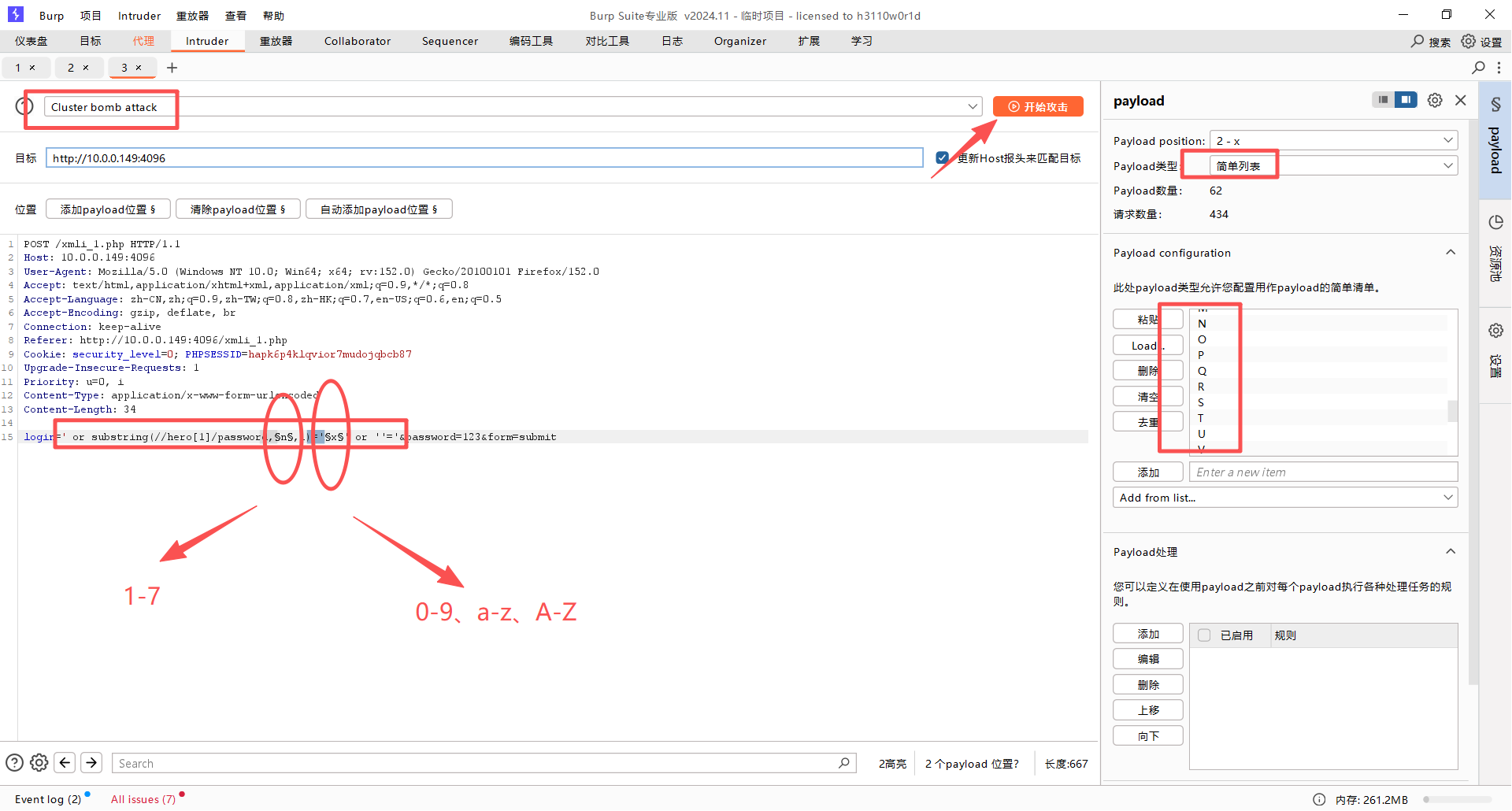Click the Enter a new item field
This screenshot has width=1512, height=811.
point(1323,472)
